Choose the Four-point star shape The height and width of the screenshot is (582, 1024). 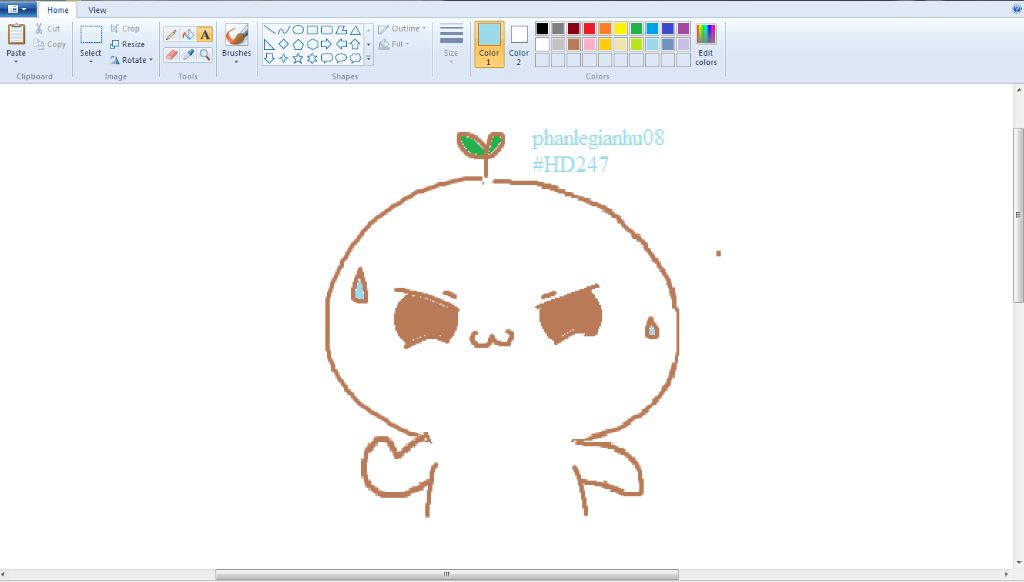(x=283, y=58)
